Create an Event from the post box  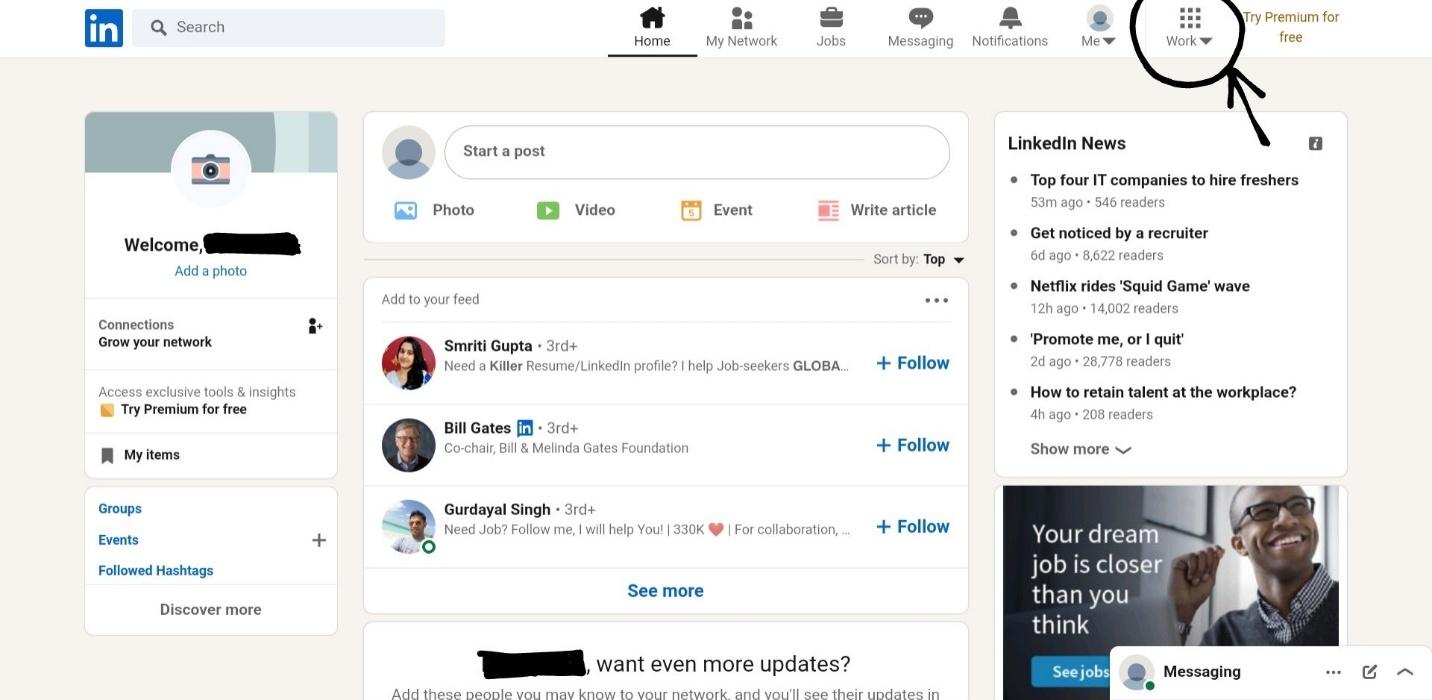click(716, 210)
